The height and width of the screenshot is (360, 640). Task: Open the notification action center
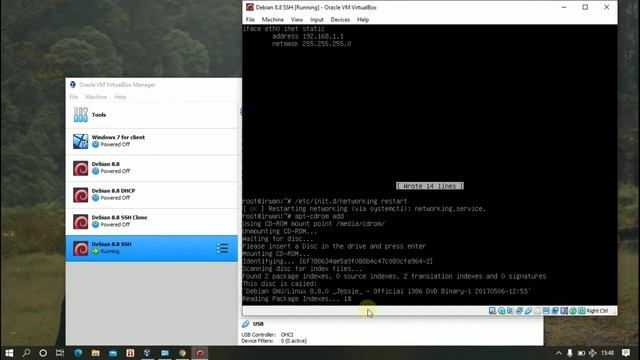pos(626,353)
